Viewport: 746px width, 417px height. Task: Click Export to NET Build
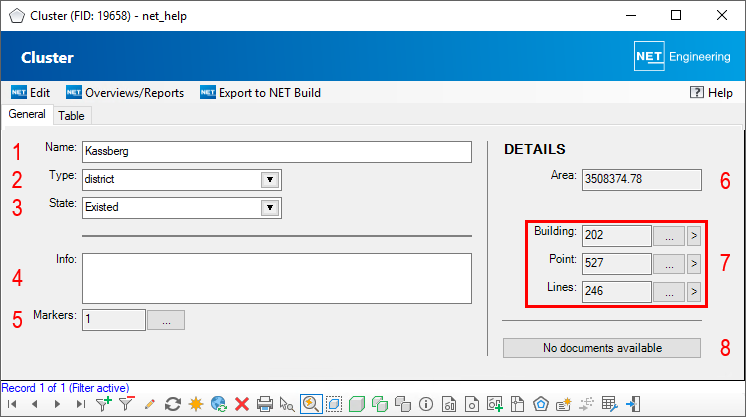click(260, 93)
